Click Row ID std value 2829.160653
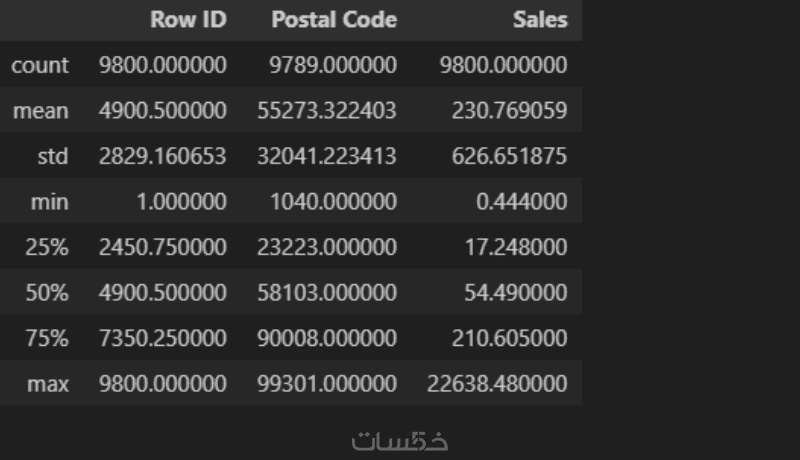The height and width of the screenshot is (460, 800). [162, 157]
